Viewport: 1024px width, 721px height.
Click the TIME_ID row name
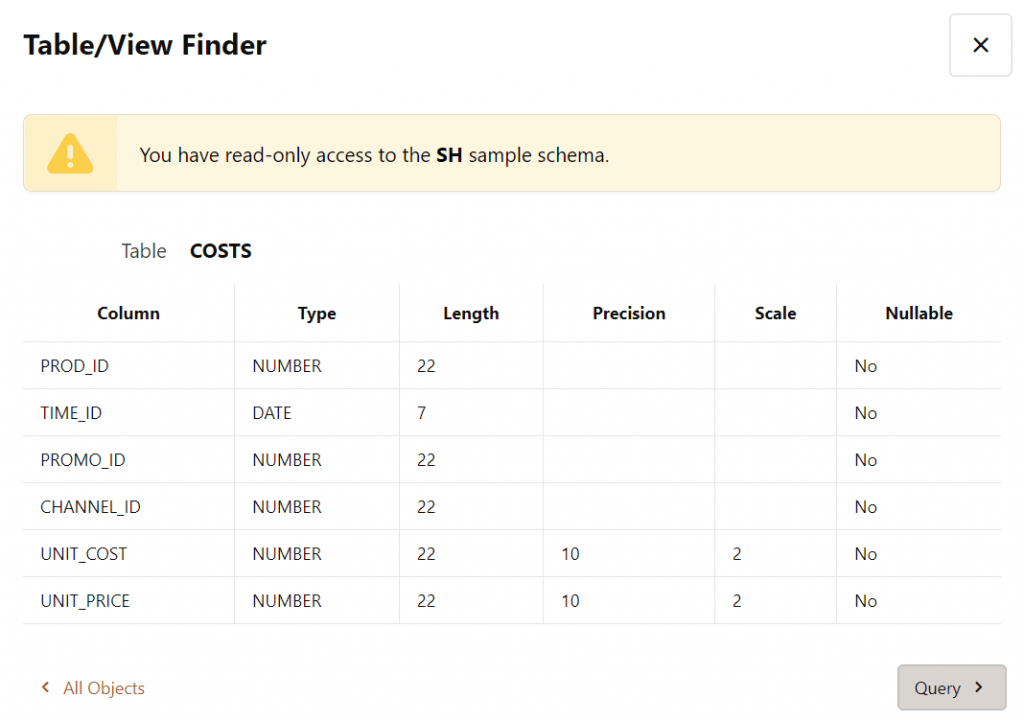pyautogui.click(x=71, y=413)
